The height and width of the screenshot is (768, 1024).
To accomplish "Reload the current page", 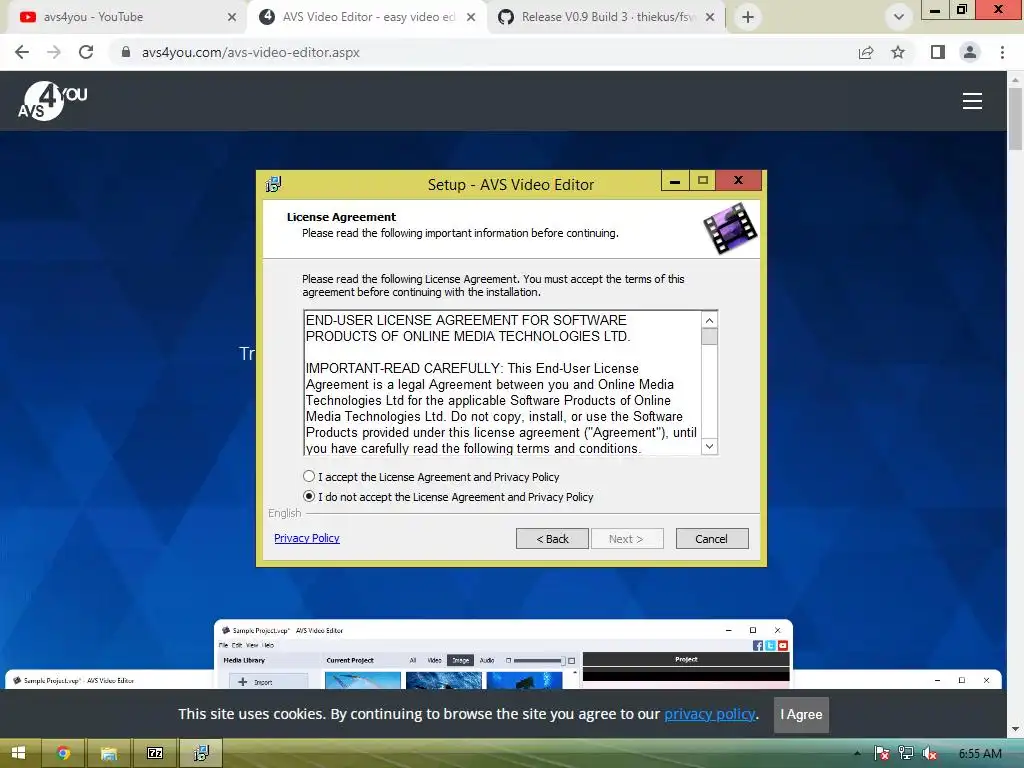I will [x=86, y=52].
